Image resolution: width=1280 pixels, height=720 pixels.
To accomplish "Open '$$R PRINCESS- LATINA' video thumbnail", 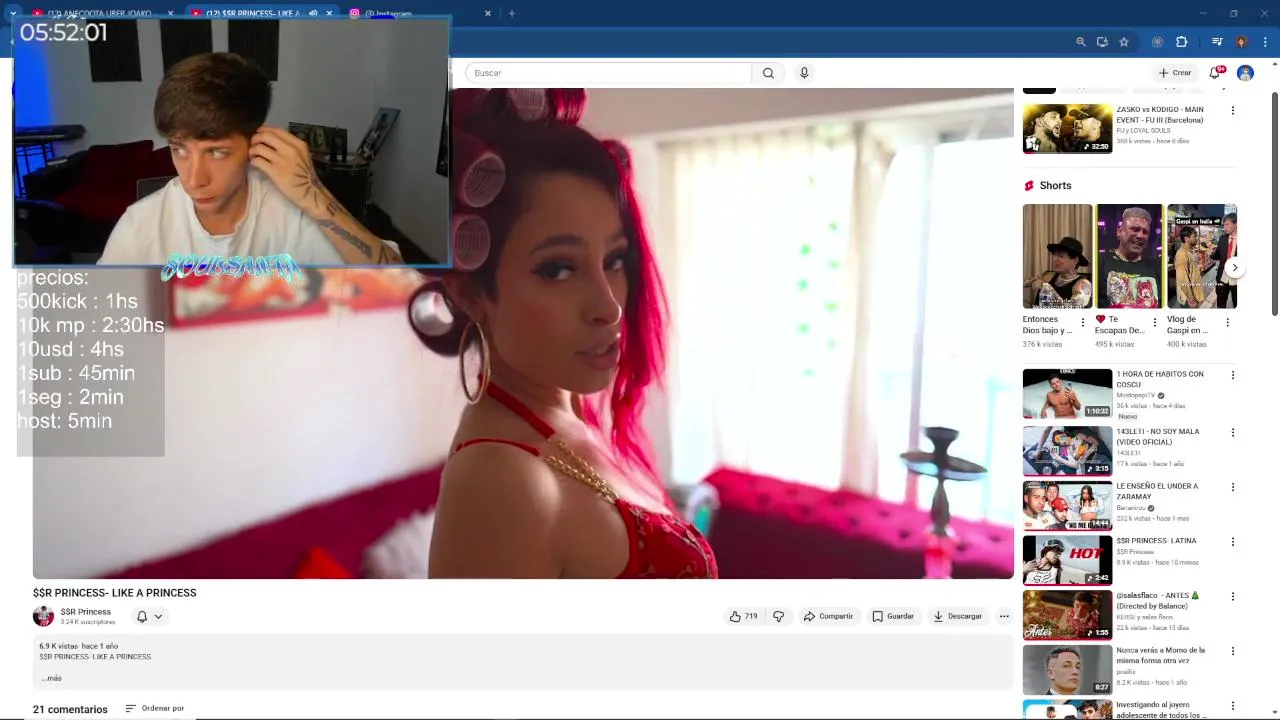I will click(x=1067, y=560).
